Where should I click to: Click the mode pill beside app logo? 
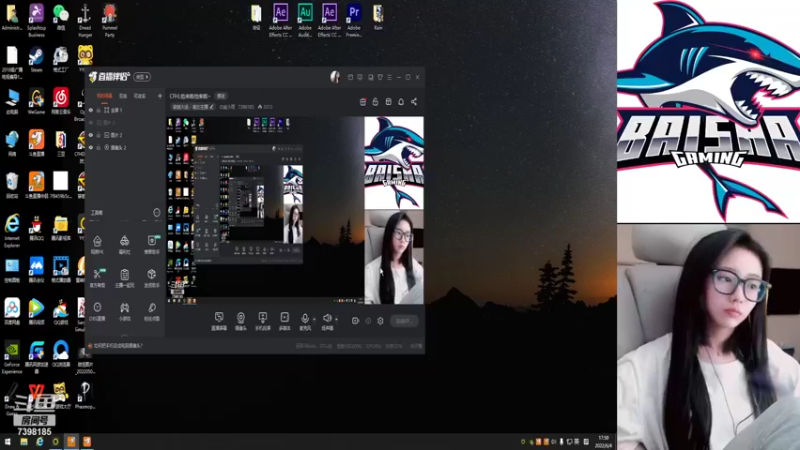(x=142, y=77)
